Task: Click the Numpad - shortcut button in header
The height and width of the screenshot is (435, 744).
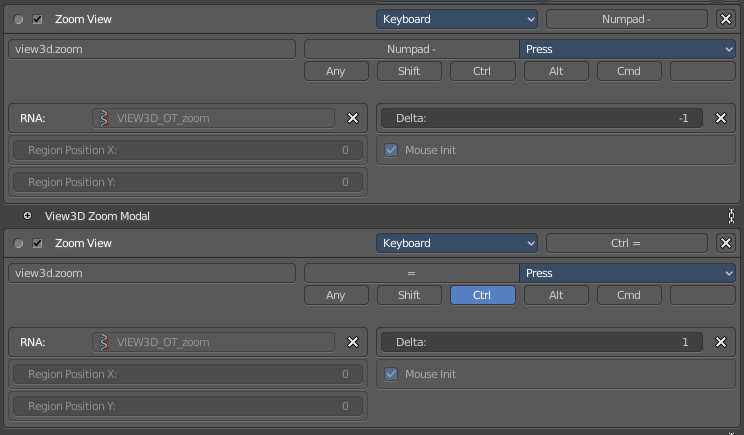Action: [626, 19]
